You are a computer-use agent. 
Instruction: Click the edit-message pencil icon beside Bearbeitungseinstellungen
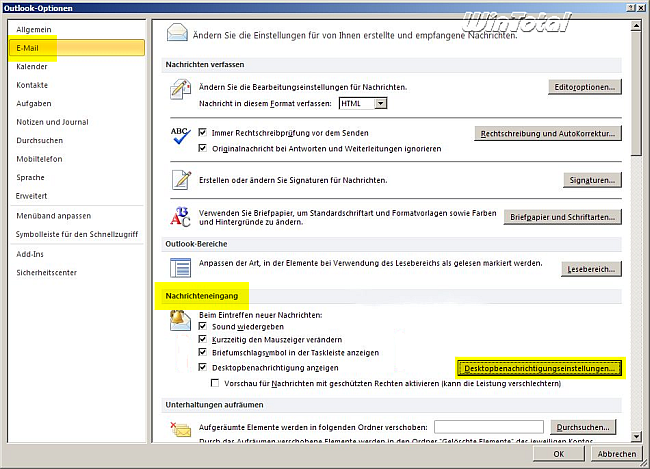pyautogui.click(x=181, y=89)
